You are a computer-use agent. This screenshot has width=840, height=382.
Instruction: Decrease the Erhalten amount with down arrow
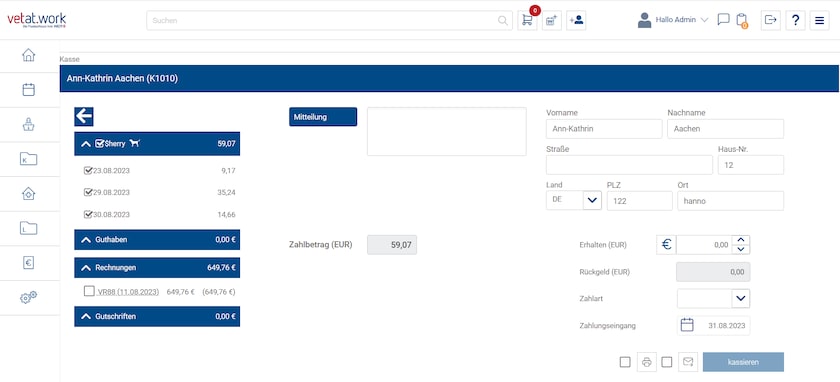741,249
